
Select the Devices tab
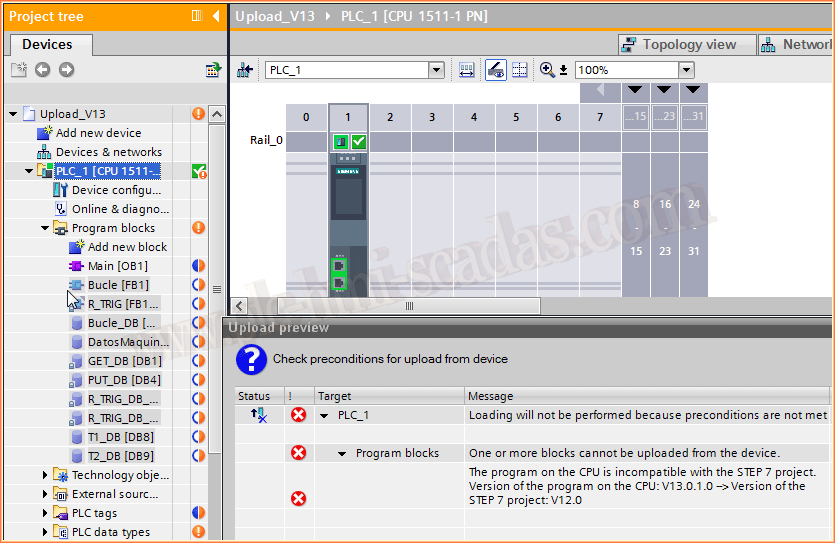(47, 44)
